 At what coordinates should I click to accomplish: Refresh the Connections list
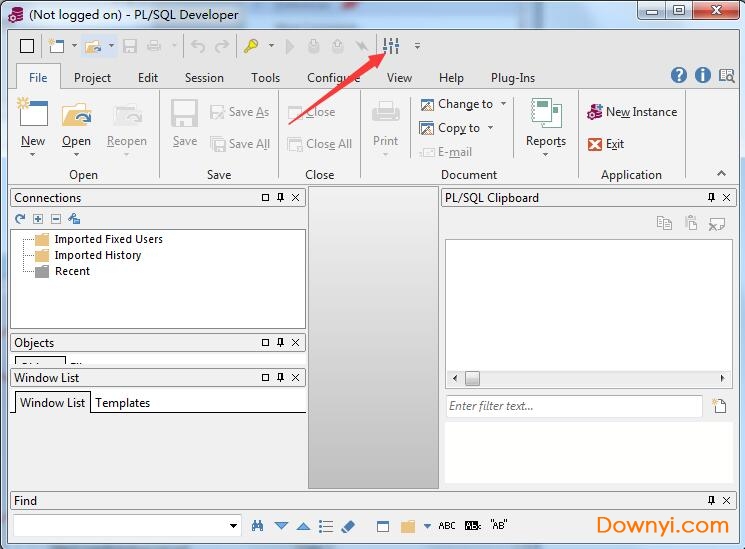[x=20, y=219]
